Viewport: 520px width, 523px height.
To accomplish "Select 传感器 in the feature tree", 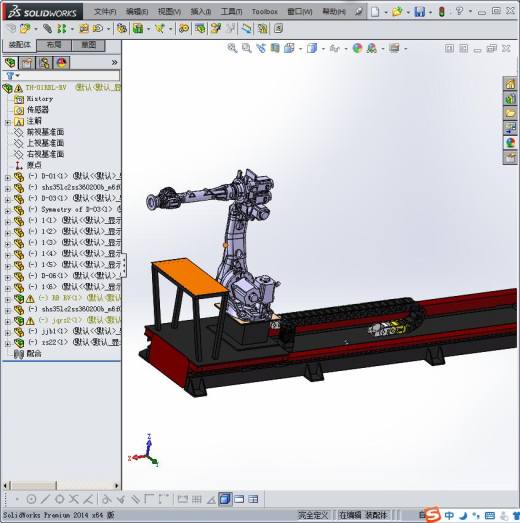I will tap(38, 110).
